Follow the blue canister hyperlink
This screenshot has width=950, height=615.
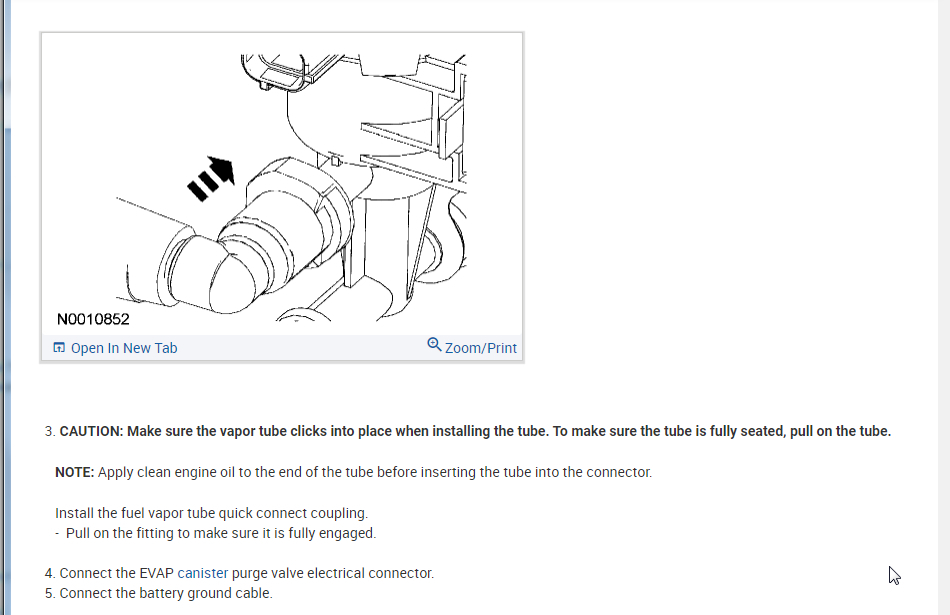202,573
